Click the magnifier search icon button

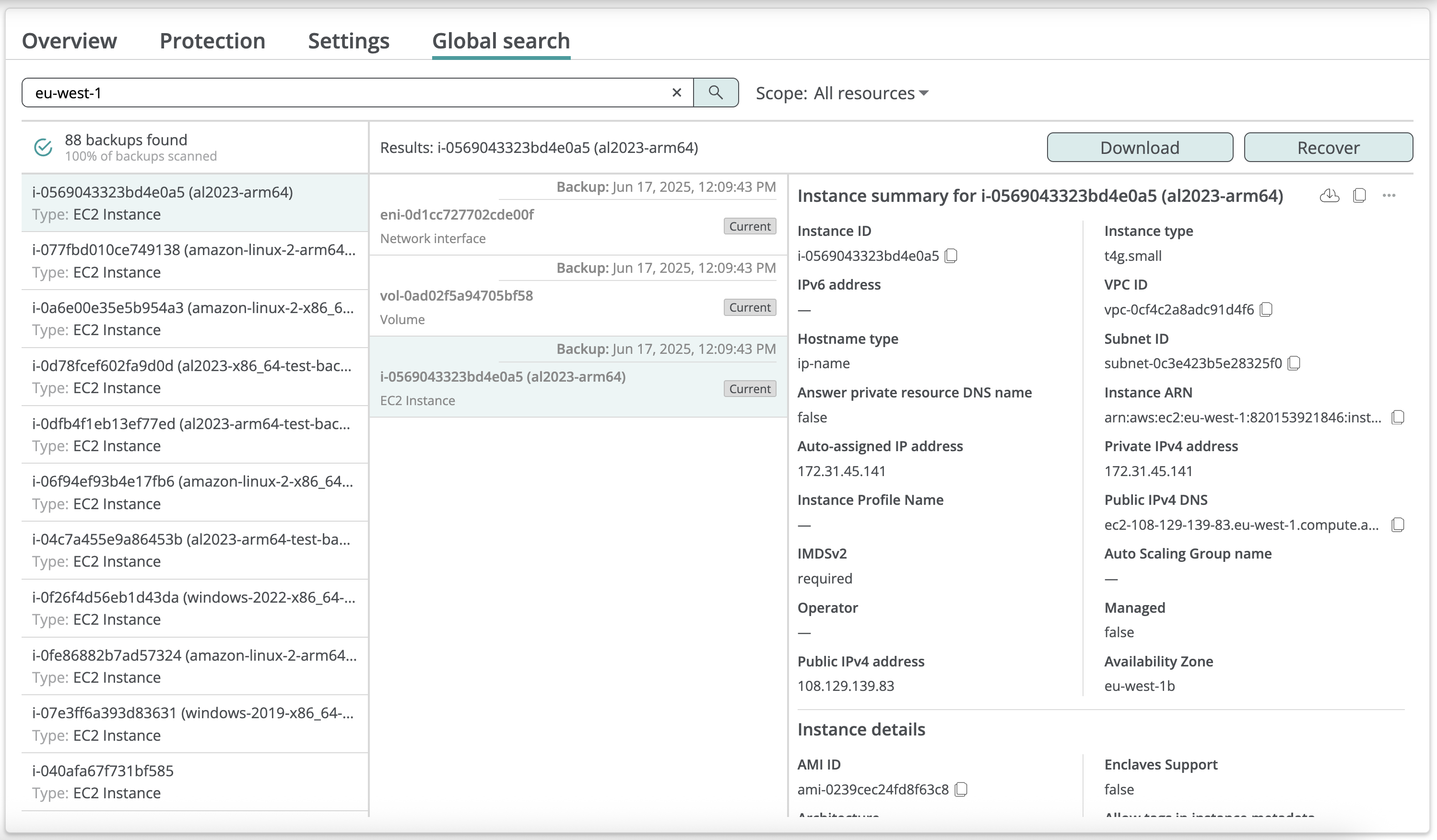[x=716, y=93]
